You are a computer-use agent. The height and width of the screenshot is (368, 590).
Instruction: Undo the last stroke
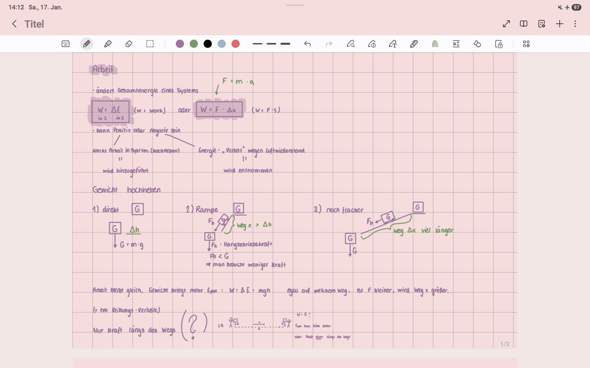pos(307,44)
